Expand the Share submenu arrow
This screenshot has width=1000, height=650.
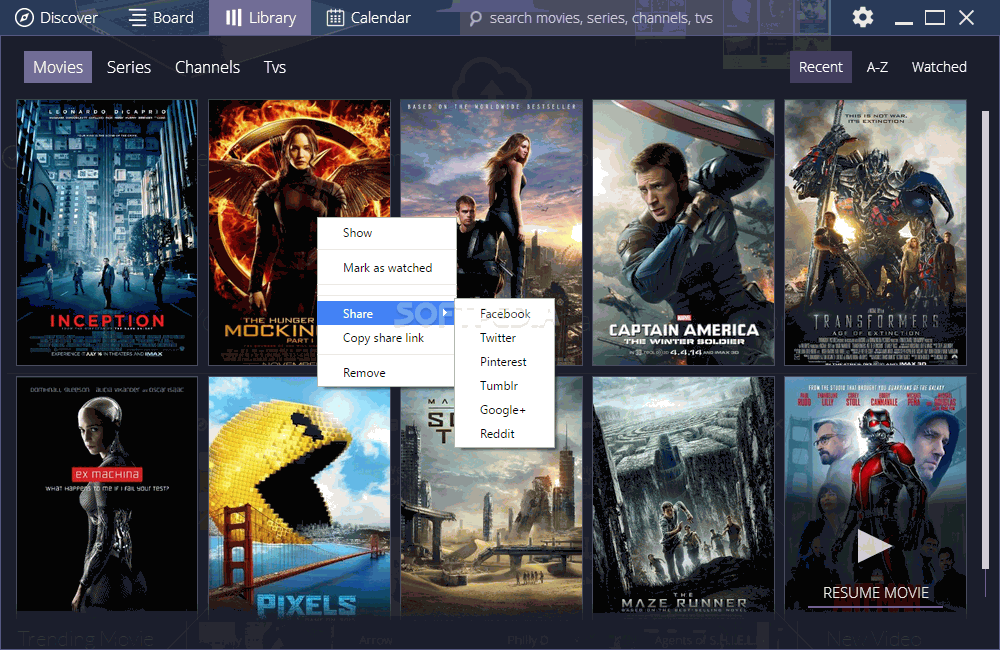pos(445,313)
